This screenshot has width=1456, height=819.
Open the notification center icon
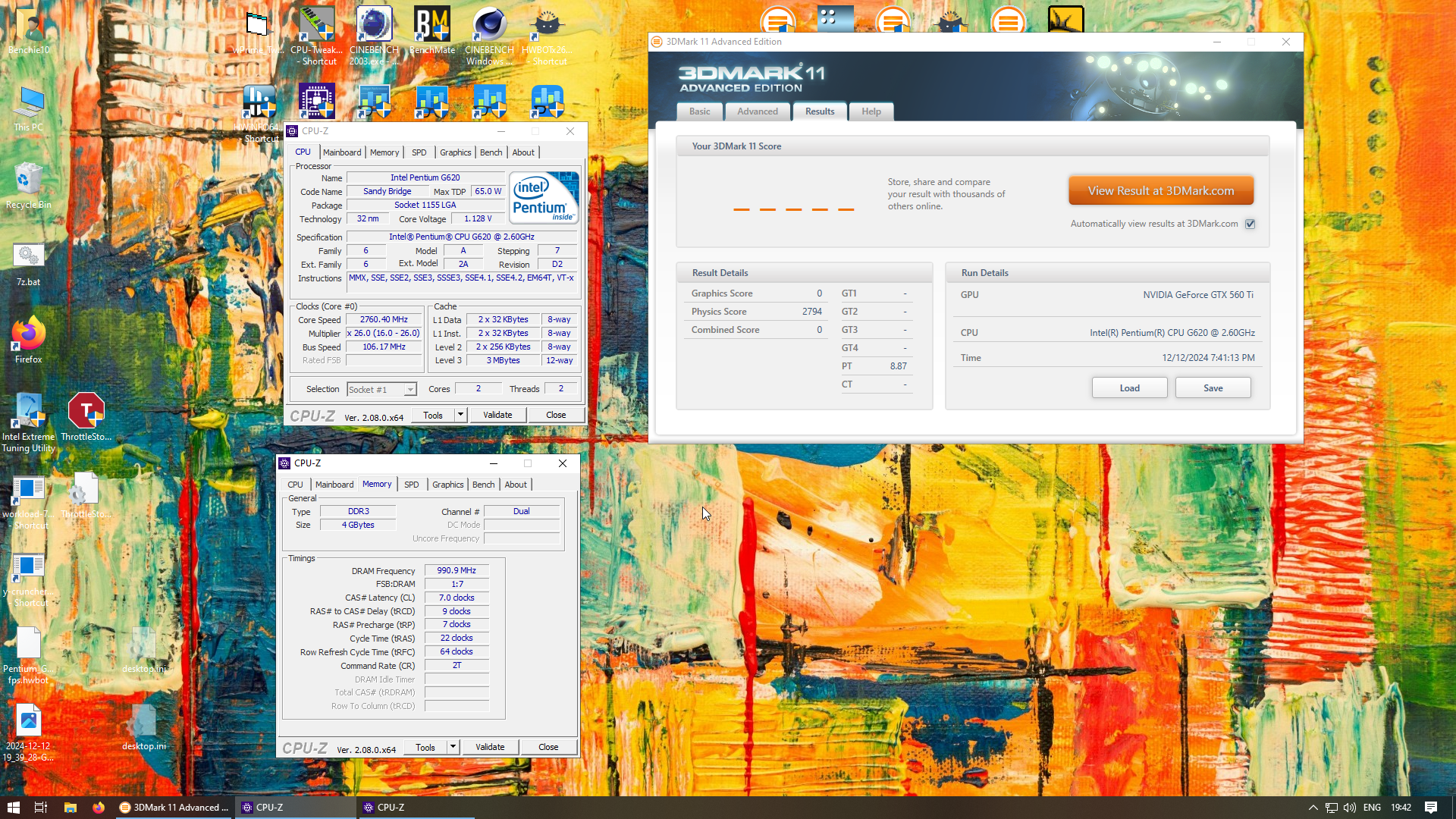pos(1431,808)
